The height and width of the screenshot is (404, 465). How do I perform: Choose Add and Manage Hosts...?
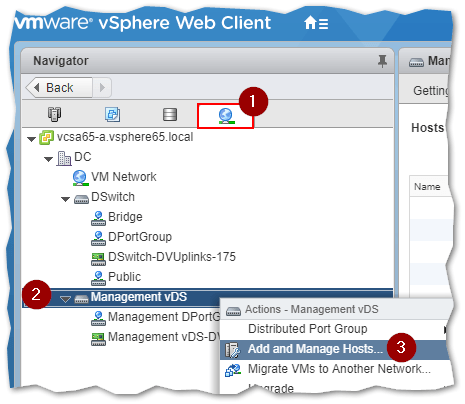(315, 349)
